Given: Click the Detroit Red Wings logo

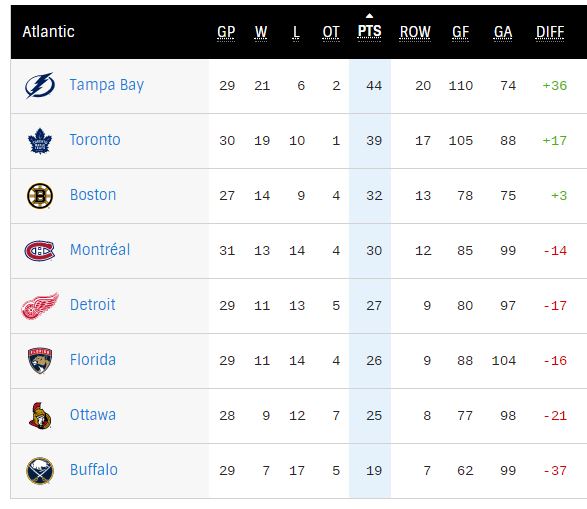Looking at the screenshot, I should click(40, 306).
